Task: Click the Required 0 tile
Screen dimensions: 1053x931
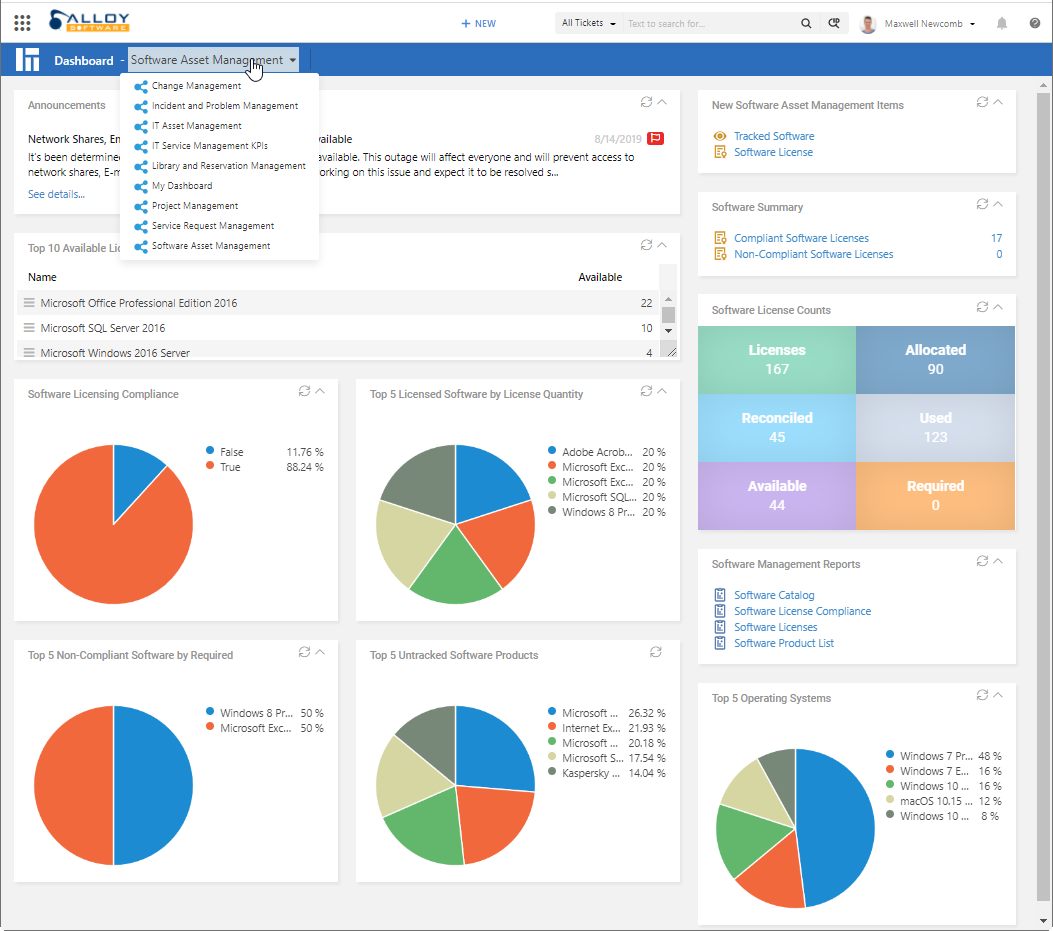Action: [935, 496]
